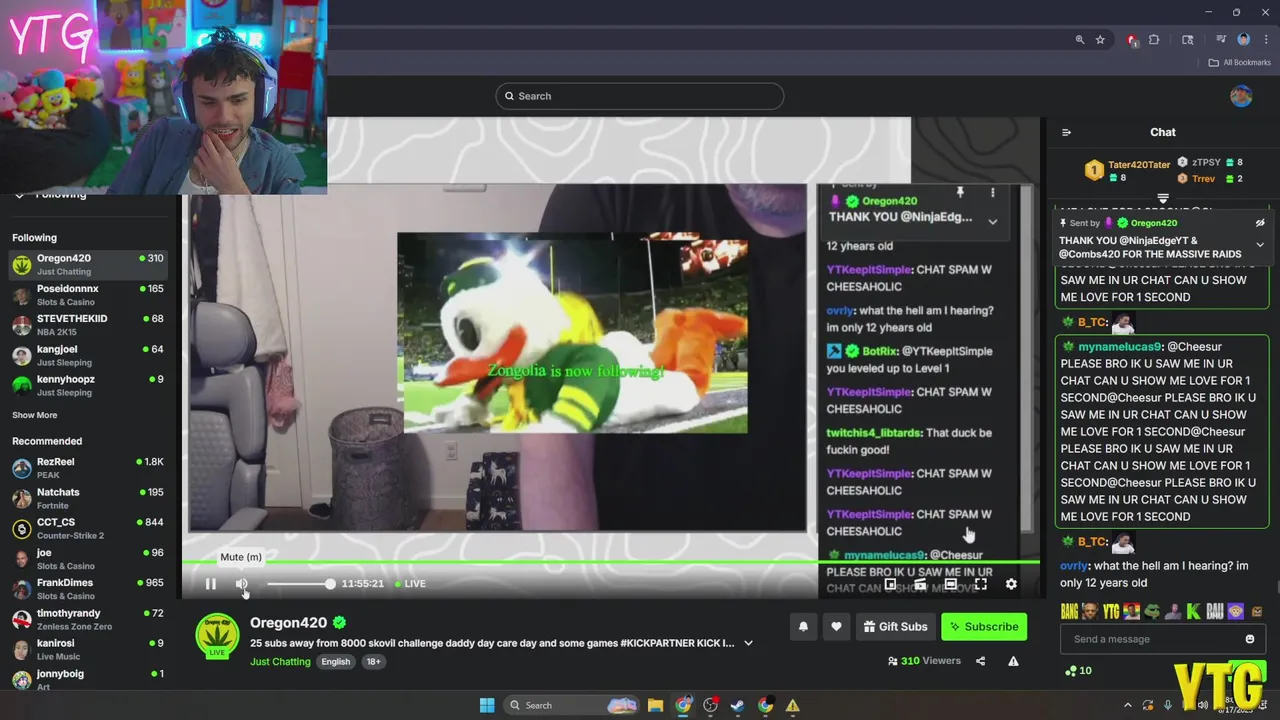The height and width of the screenshot is (720, 1280).
Task: Click the 18+ tag
Action: (x=373, y=662)
